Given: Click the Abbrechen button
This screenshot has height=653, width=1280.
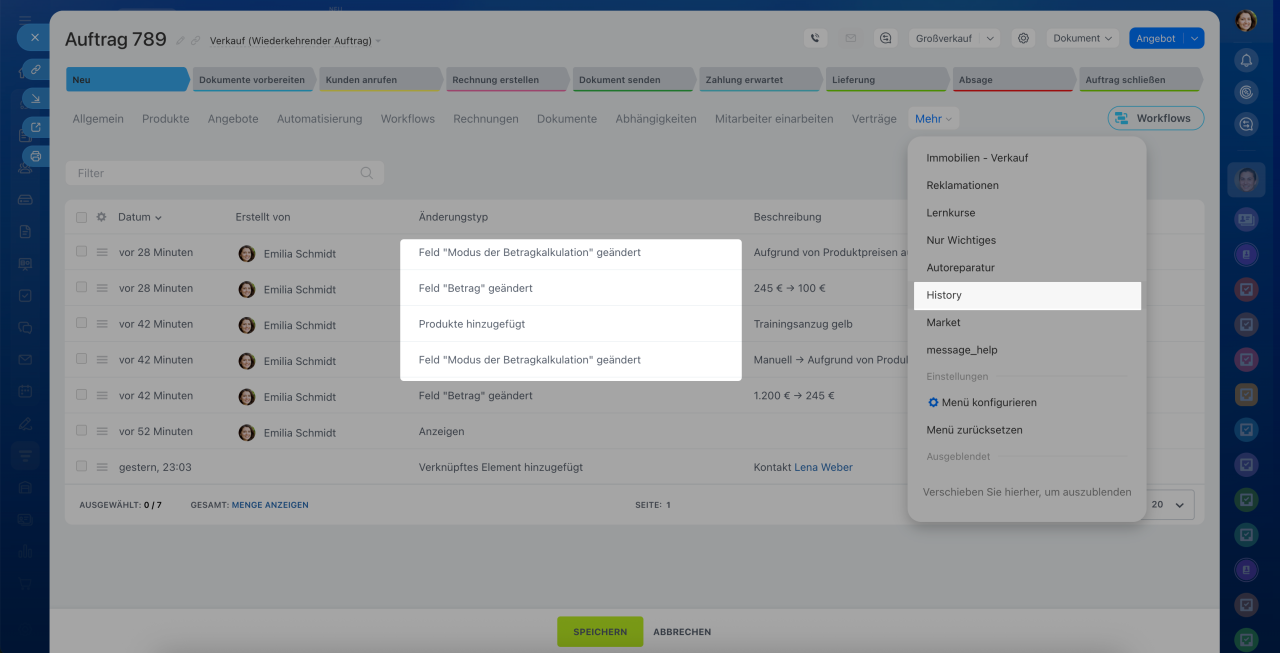Looking at the screenshot, I should pyautogui.click(x=682, y=632).
